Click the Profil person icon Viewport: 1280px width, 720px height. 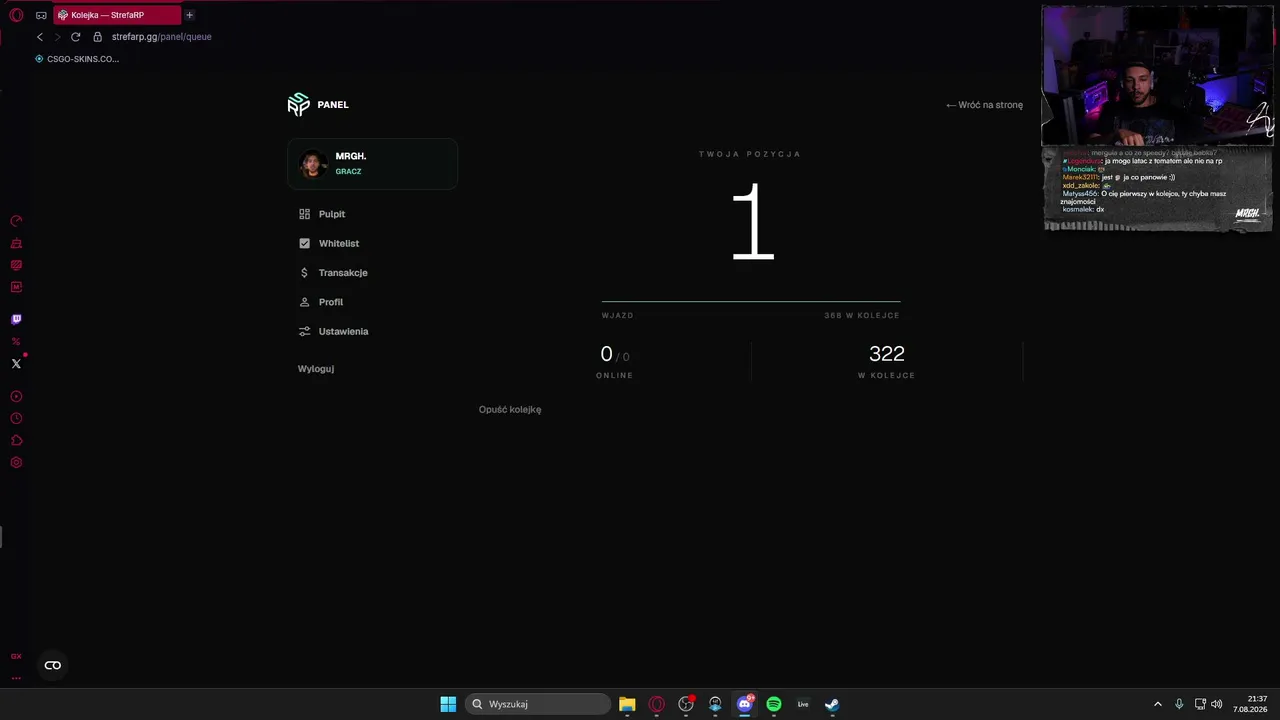305,302
